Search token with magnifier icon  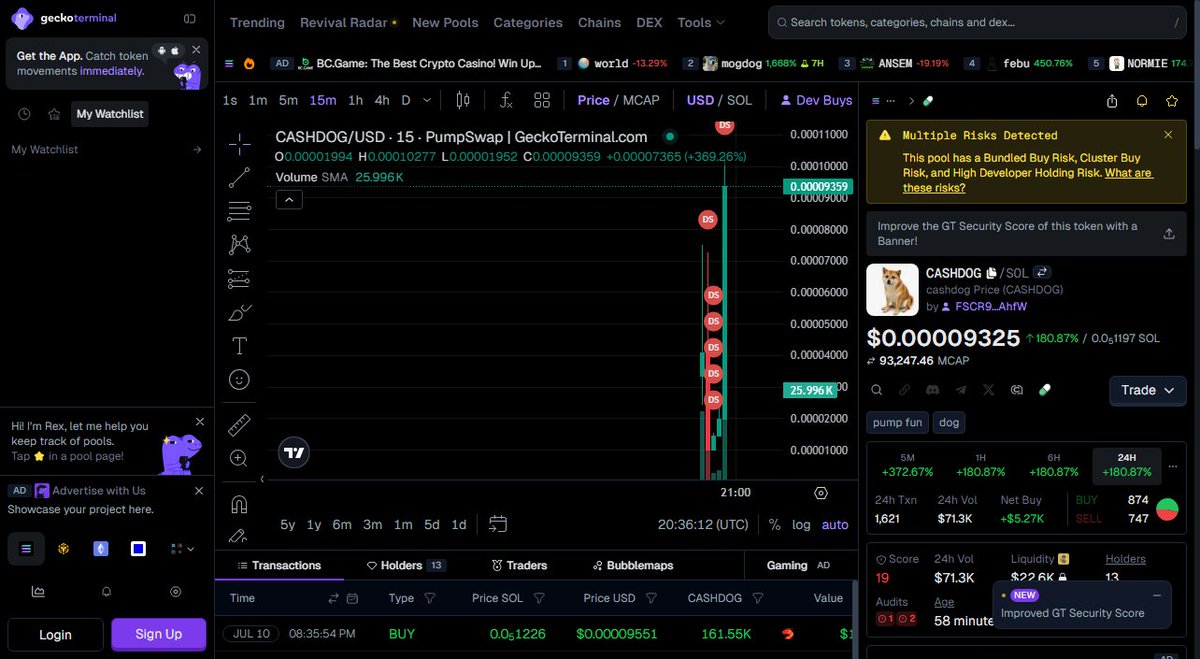(x=876, y=390)
